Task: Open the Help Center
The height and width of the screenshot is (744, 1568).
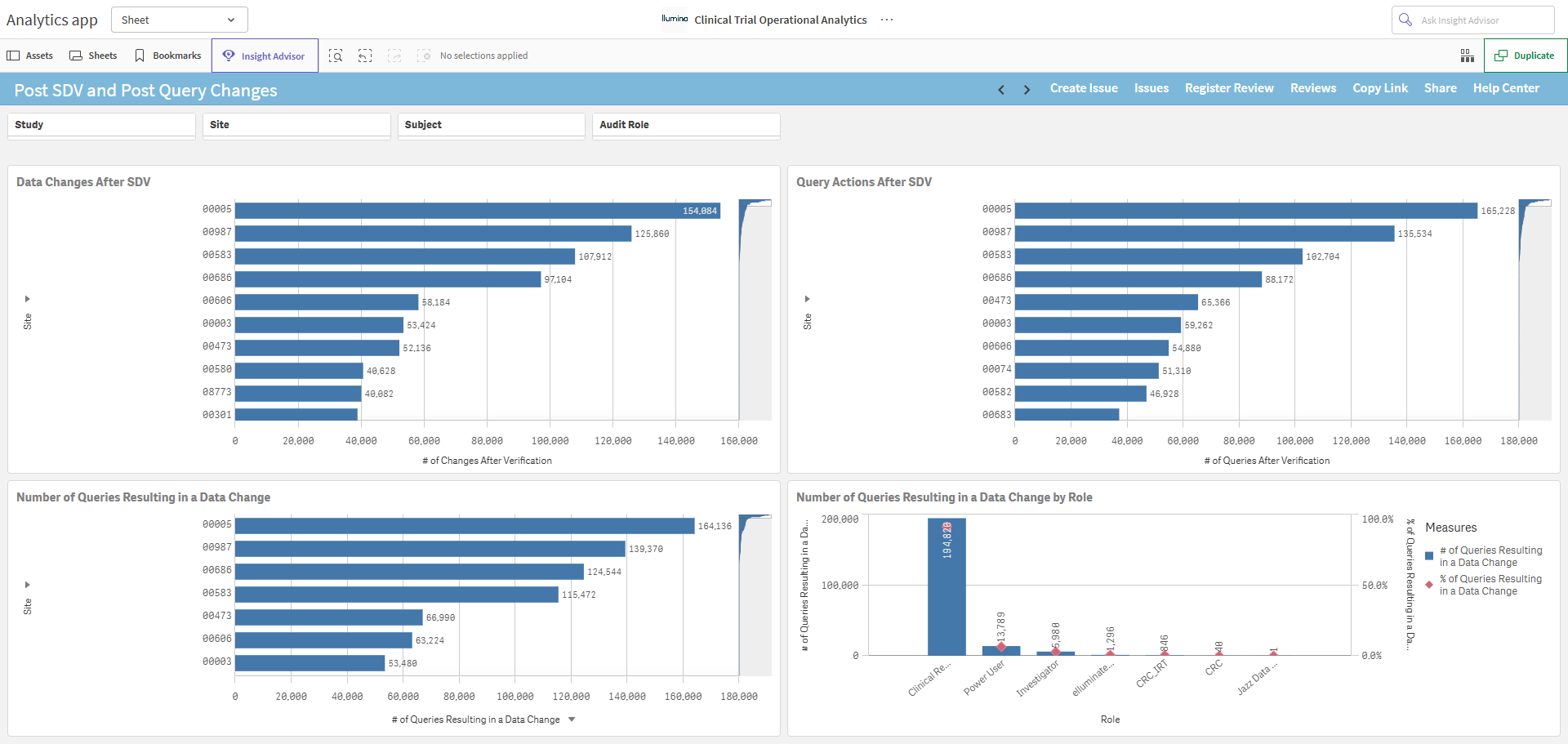Action: [1506, 88]
